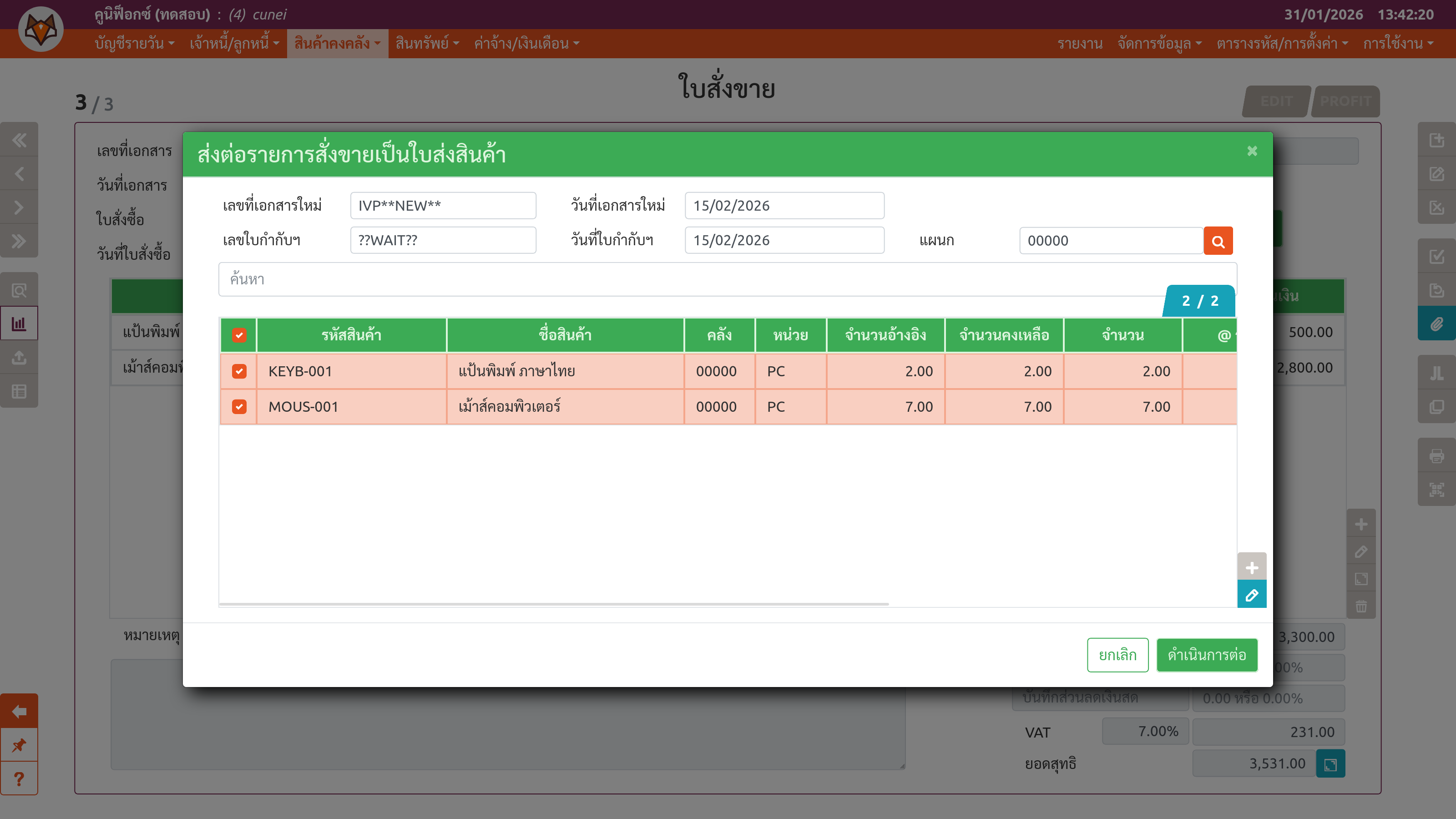Viewport: 1456px width, 819px height.
Task: Uncheck the KEYB-001 row checkbox
Action: click(239, 371)
